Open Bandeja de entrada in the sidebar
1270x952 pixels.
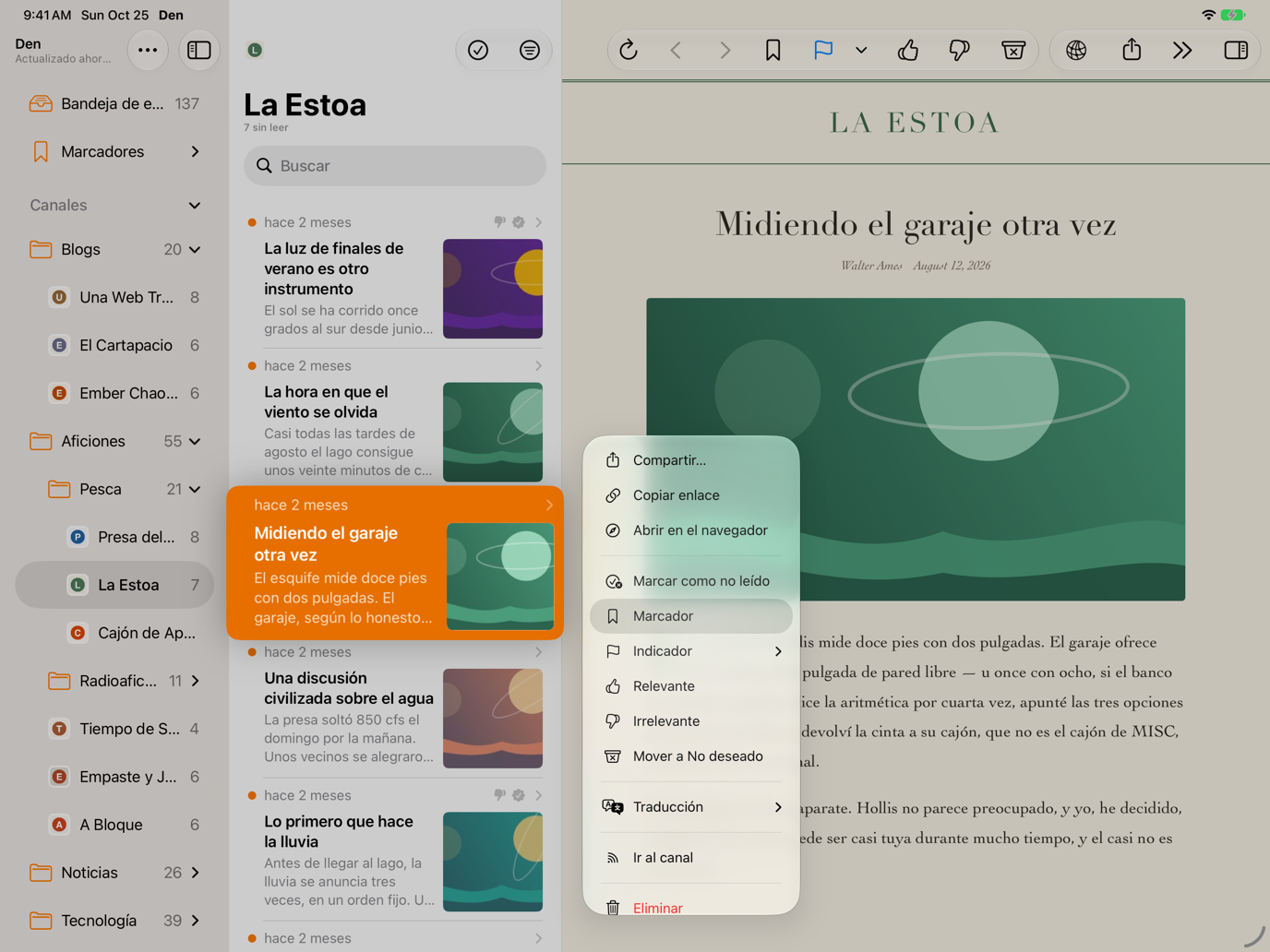[114, 104]
